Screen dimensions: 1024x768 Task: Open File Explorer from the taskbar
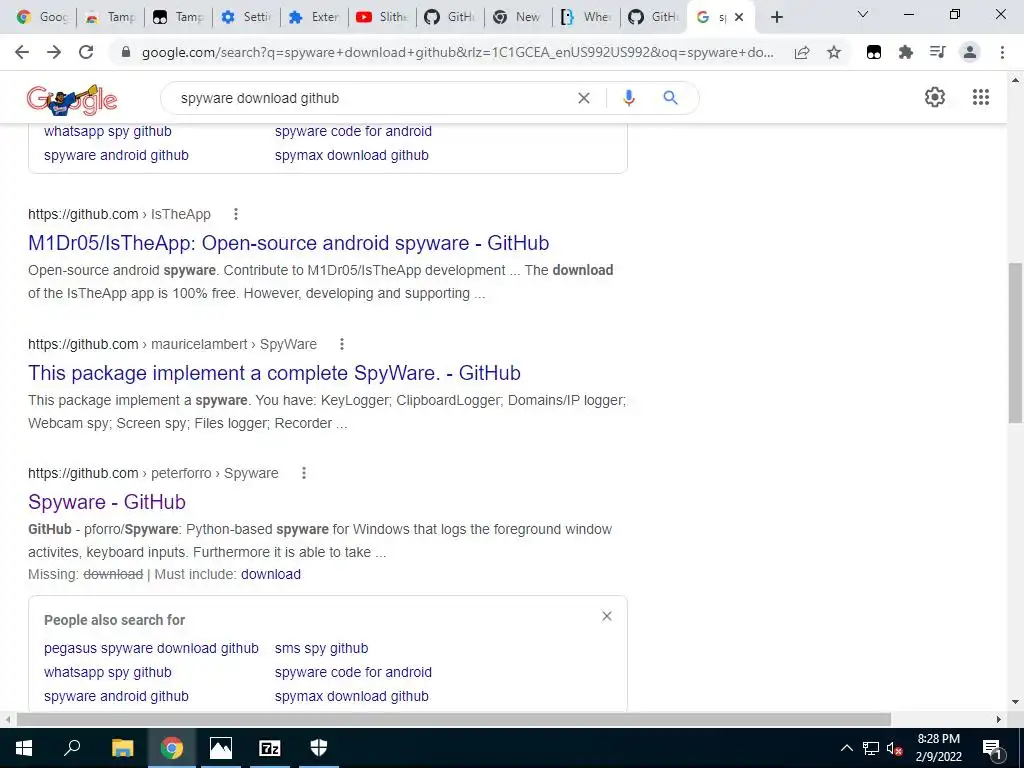(x=122, y=748)
